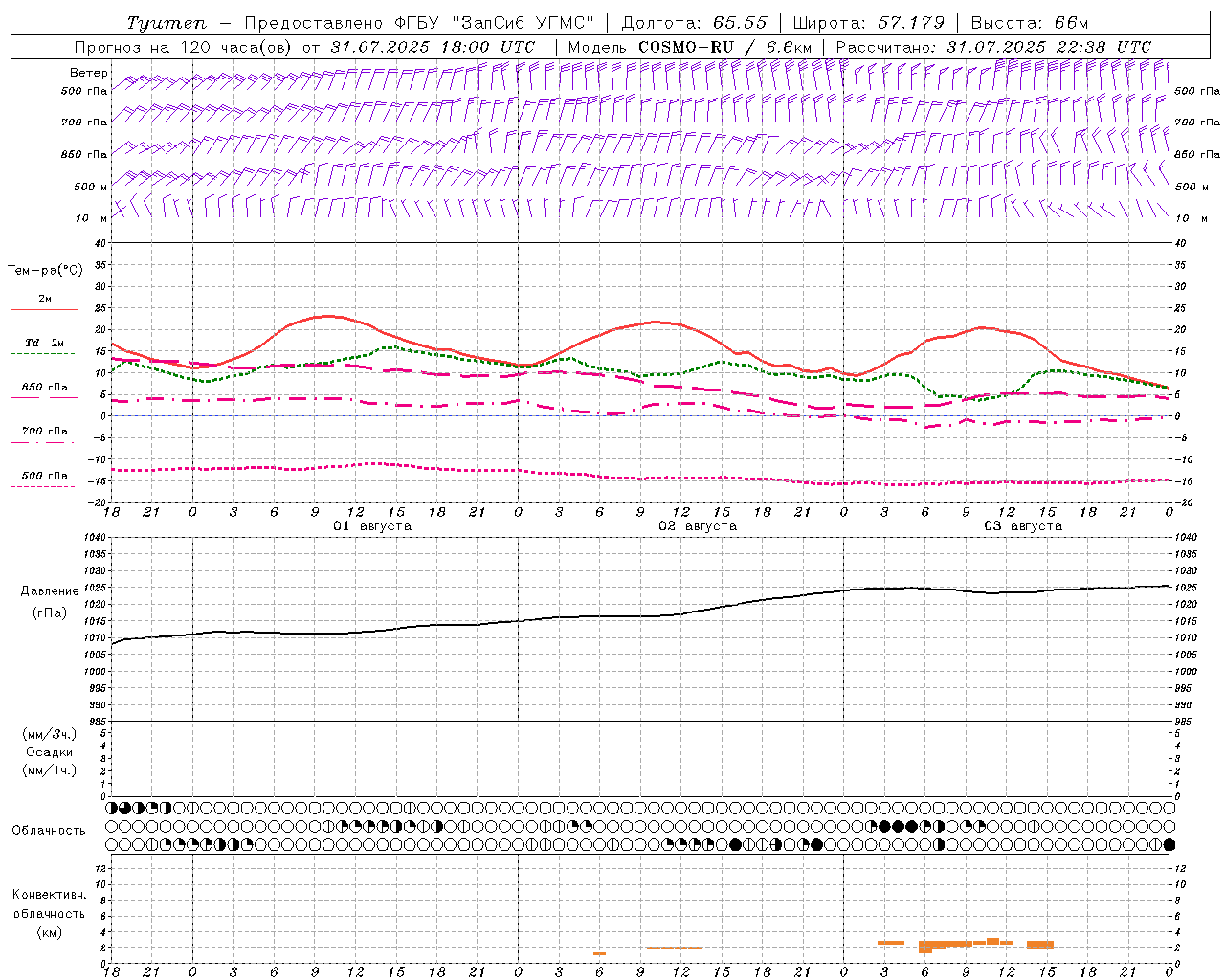Click the "Модель COSMO-RU / 6.6км" text

(x=690, y=47)
